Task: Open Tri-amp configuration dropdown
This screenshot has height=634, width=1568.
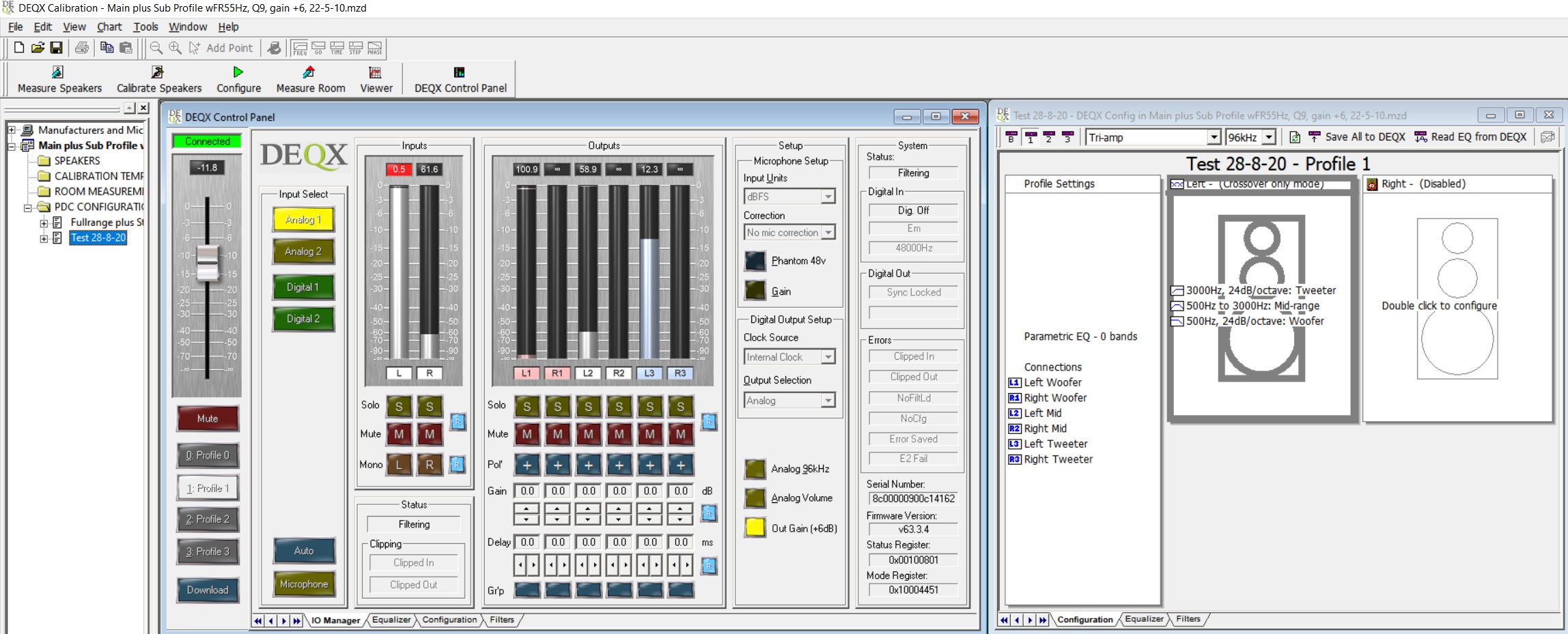Action: click(1214, 137)
